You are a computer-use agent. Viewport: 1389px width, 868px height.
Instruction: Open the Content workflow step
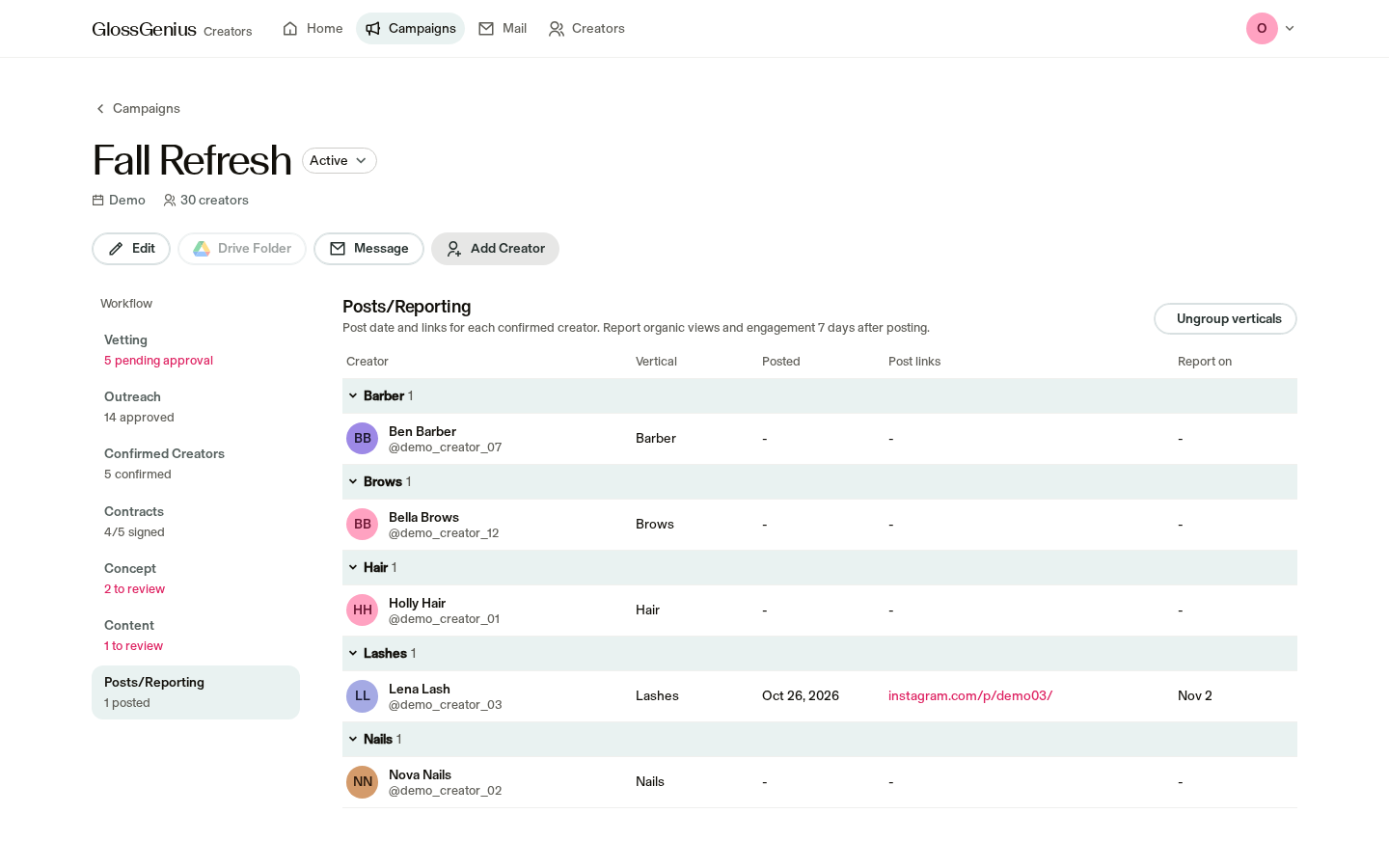[196, 636]
